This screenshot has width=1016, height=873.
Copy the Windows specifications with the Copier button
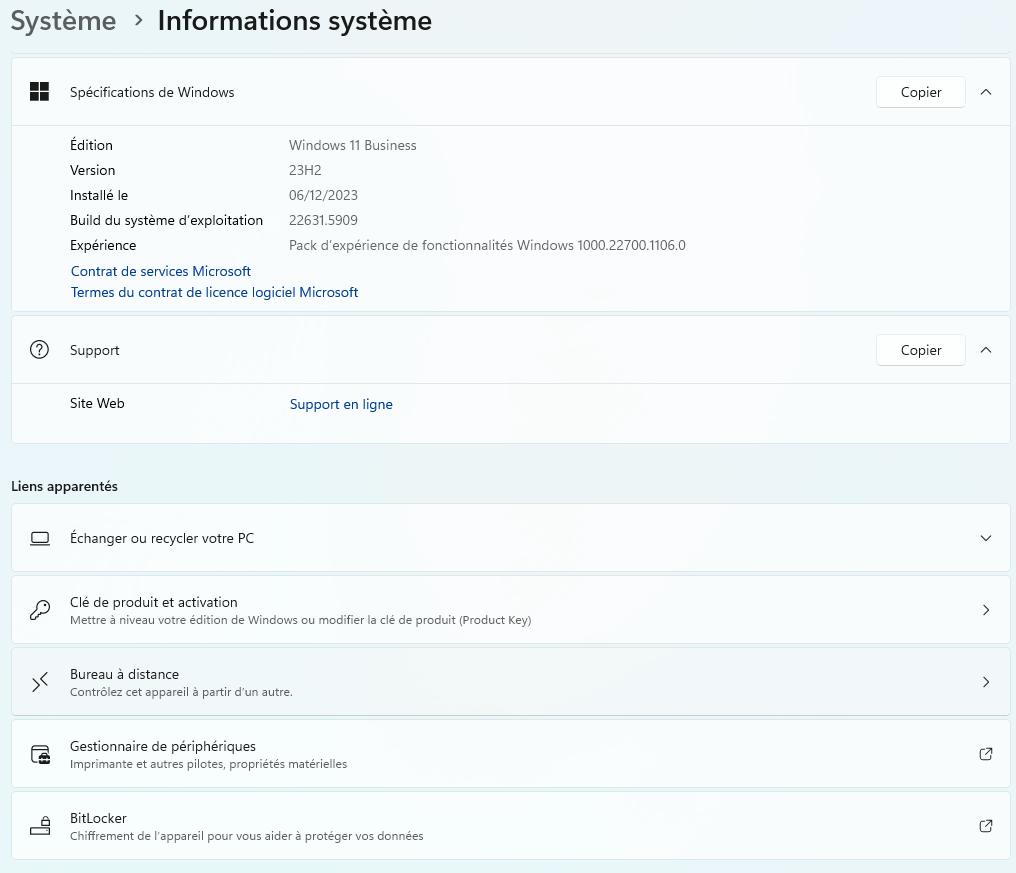[921, 92]
